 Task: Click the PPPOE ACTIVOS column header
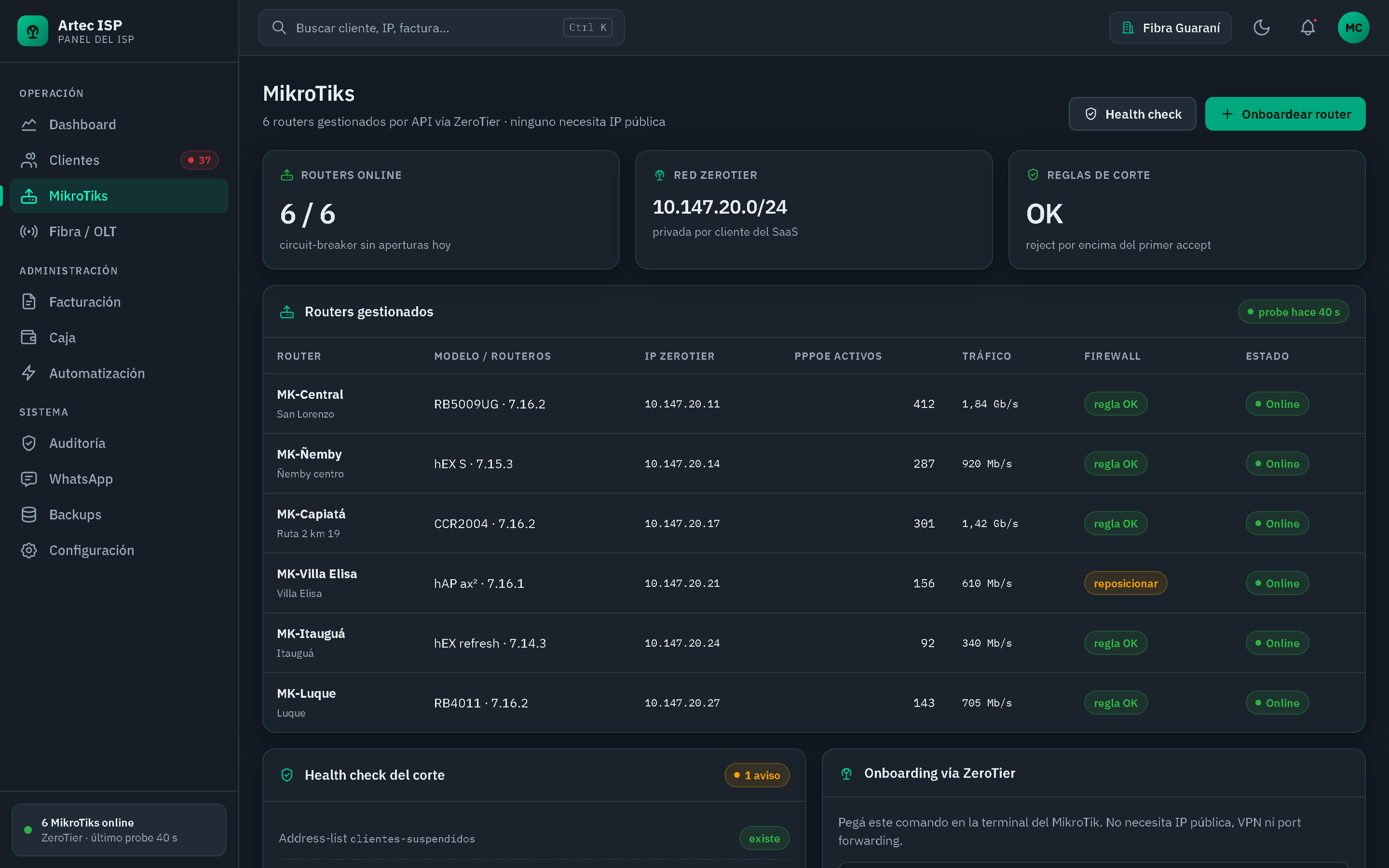click(838, 356)
